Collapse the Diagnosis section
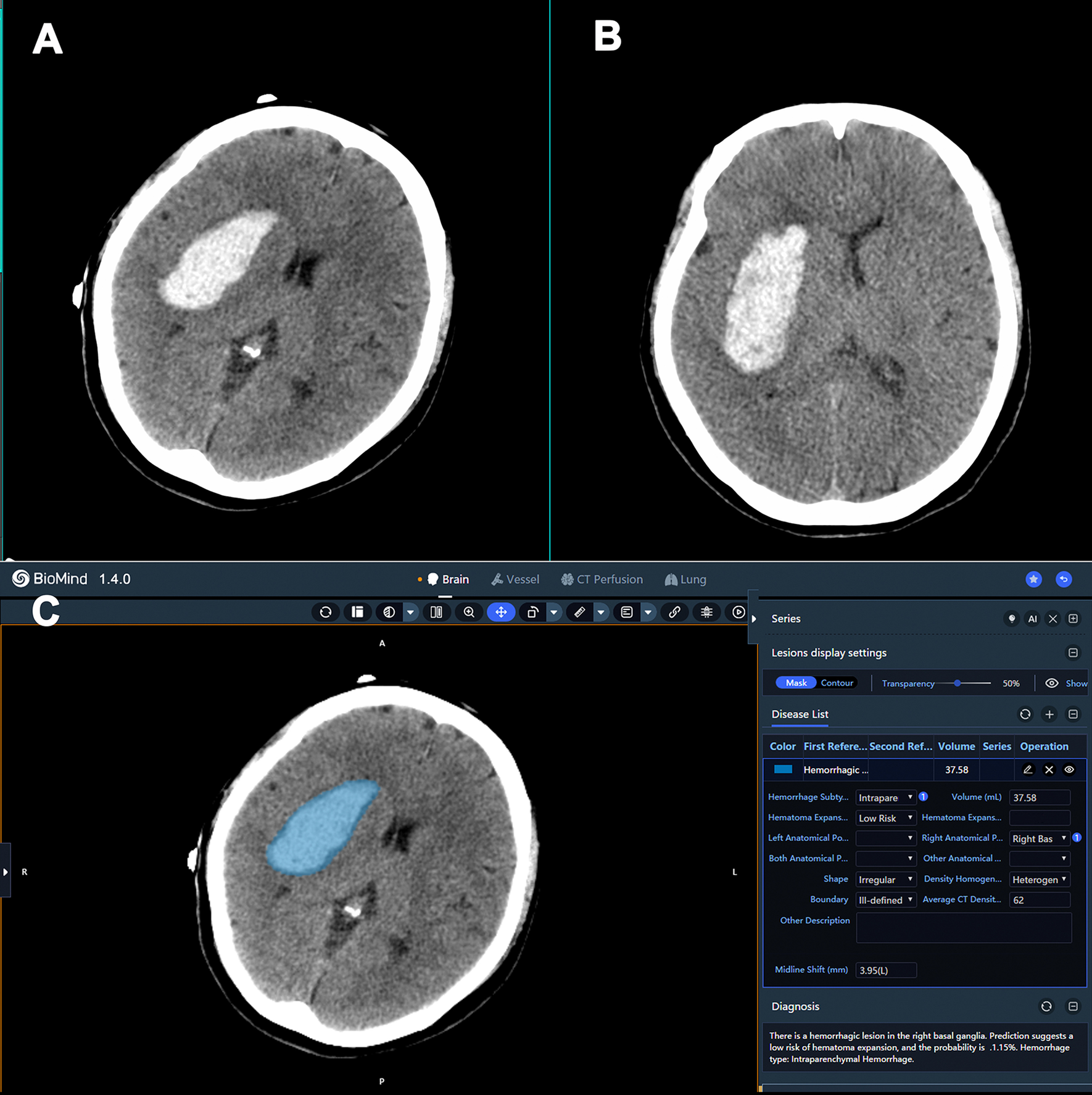Image resolution: width=1092 pixels, height=1095 pixels. (1073, 1007)
